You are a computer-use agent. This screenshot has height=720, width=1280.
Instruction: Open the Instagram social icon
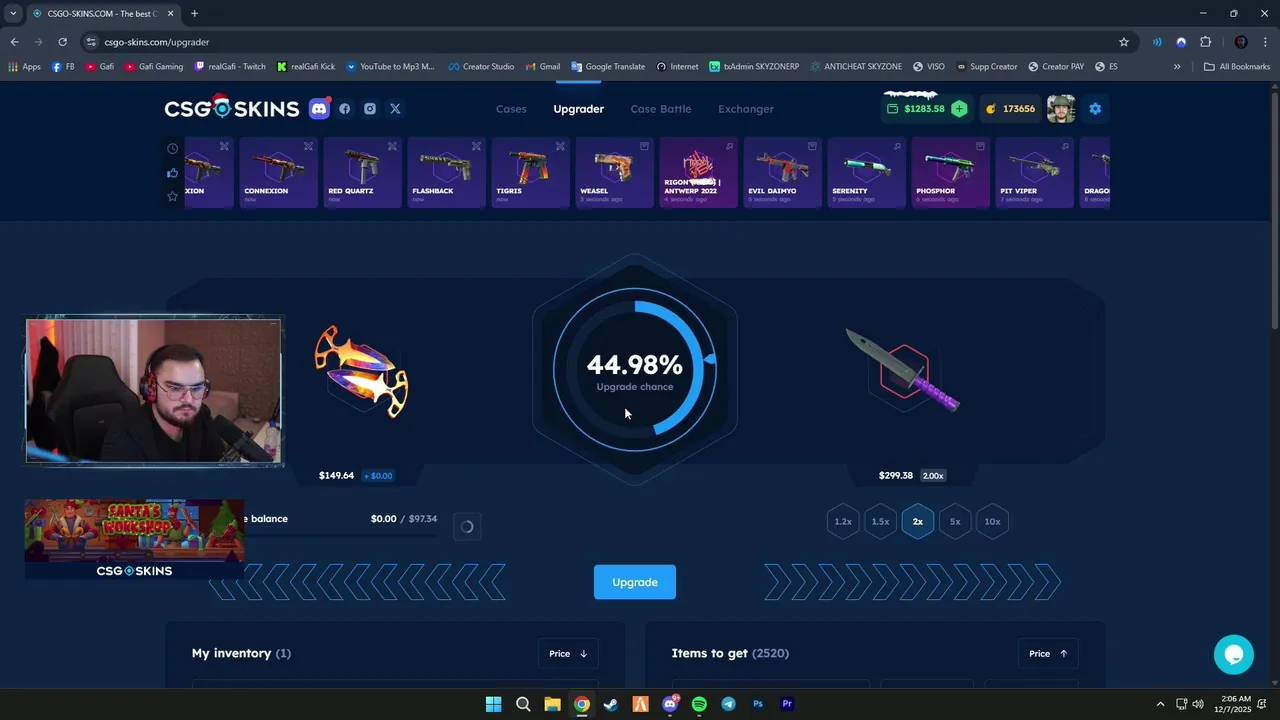(x=370, y=109)
